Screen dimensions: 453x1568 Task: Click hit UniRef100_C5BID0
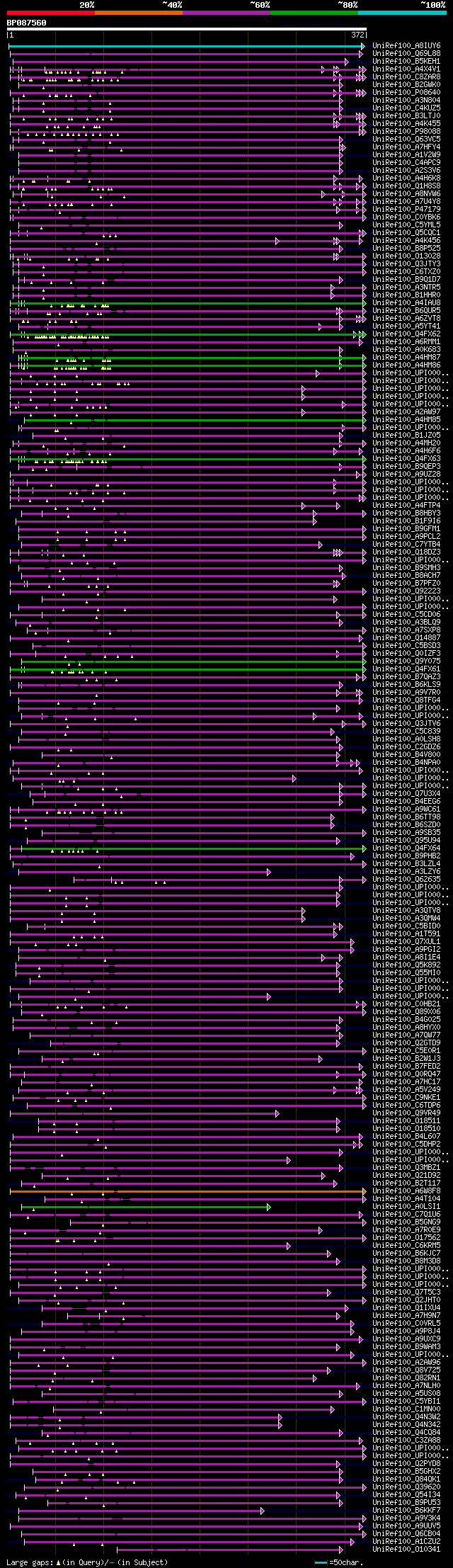point(406,926)
